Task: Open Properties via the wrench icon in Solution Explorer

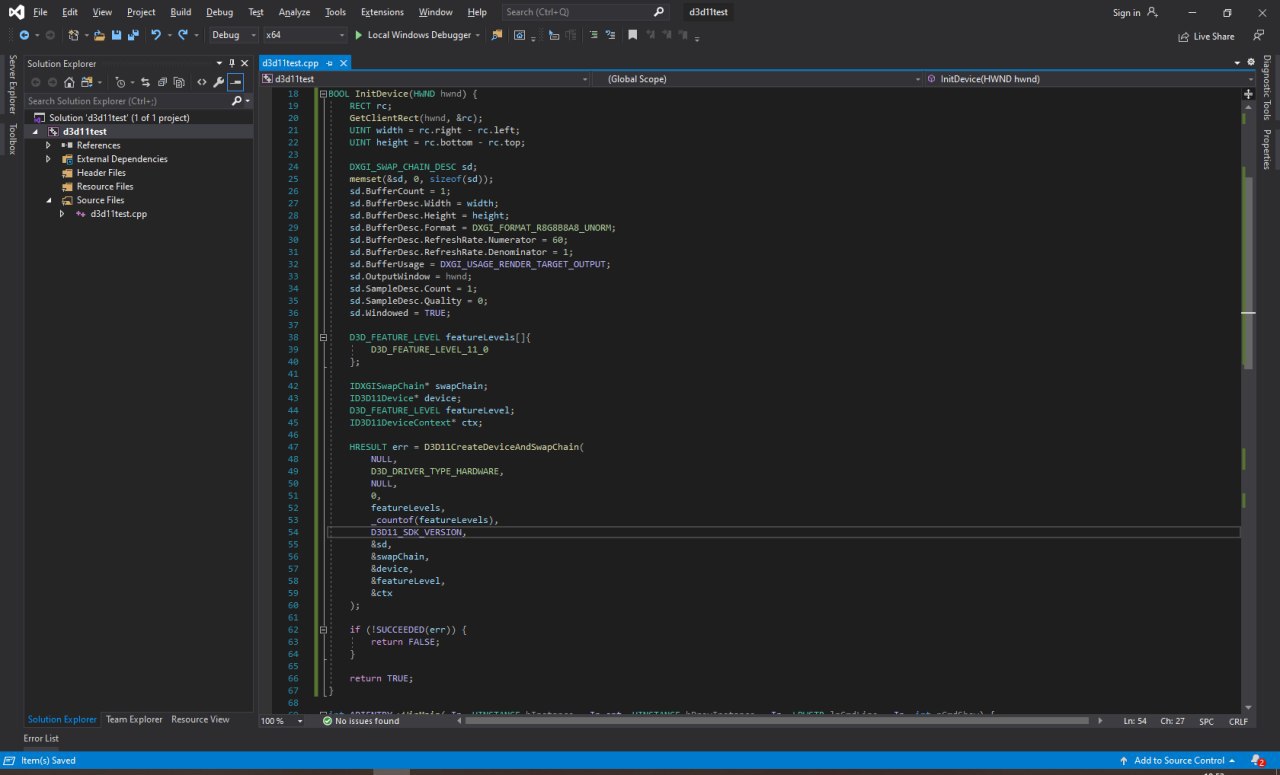Action: click(x=218, y=82)
